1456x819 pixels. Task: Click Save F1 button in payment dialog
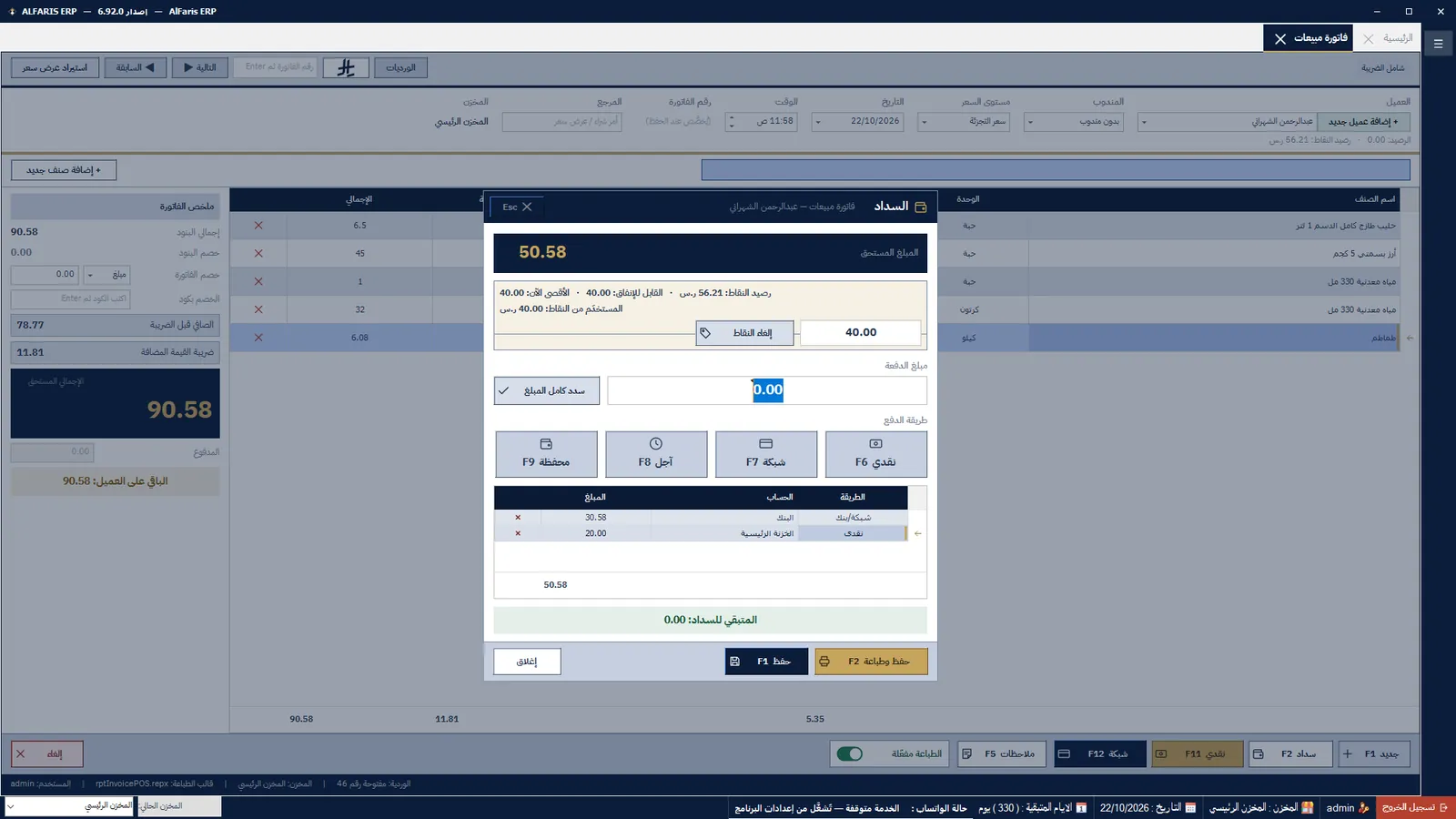pyautogui.click(x=766, y=662)
